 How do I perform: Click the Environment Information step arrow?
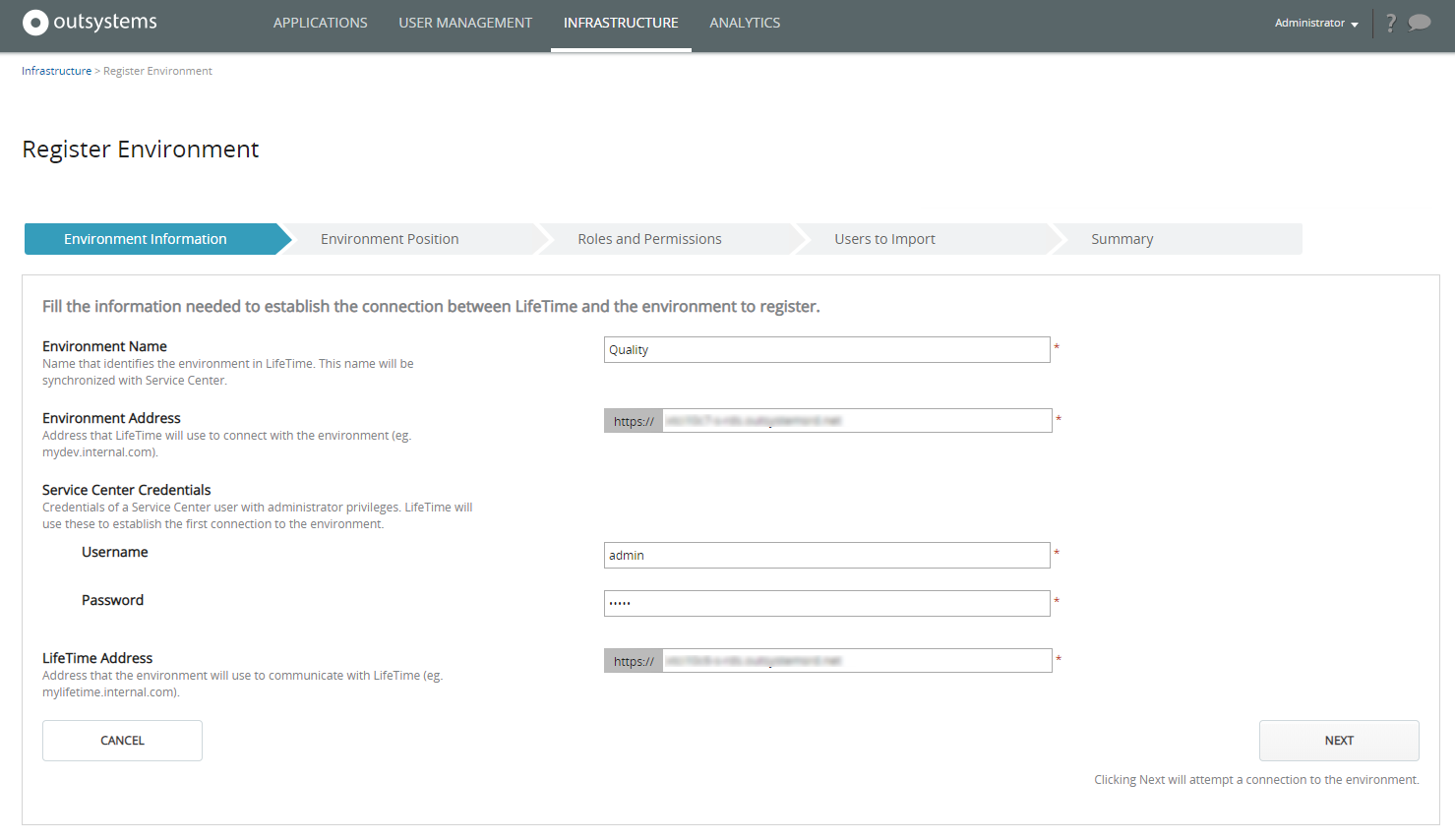point(146,238)
